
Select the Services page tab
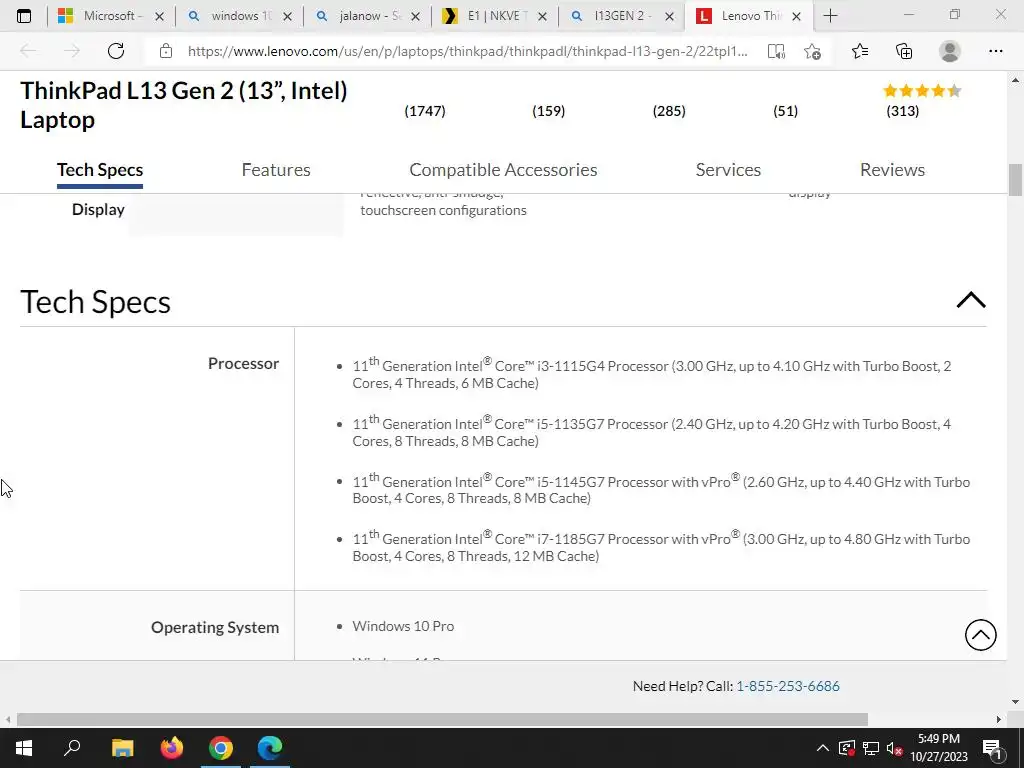pos(728,170)
